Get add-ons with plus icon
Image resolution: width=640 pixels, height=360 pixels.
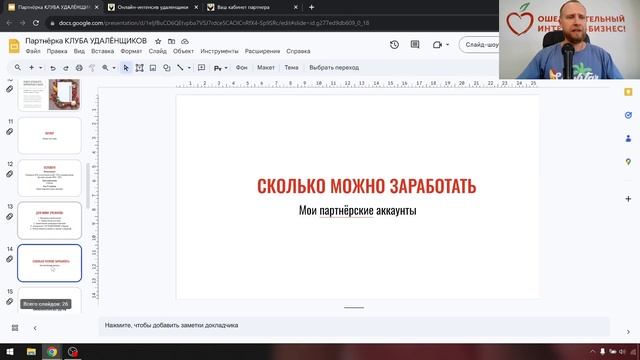[x=628, y=199]
